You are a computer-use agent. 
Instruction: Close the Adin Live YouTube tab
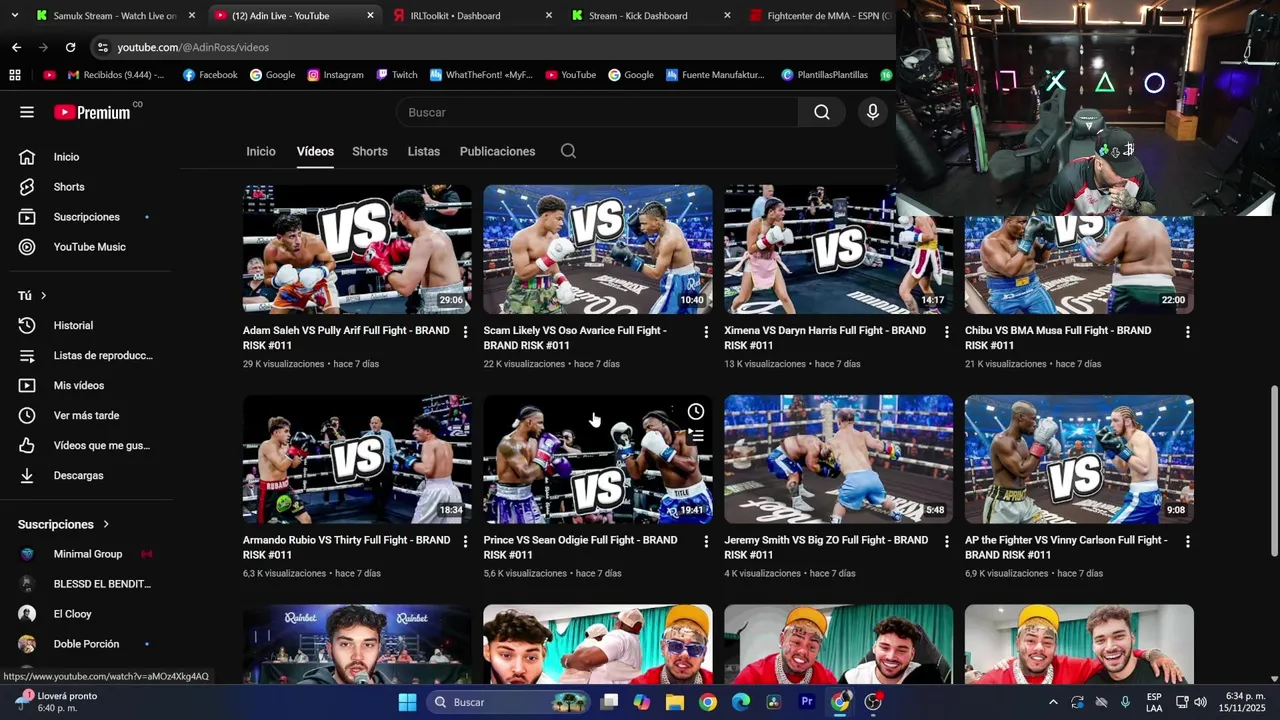(370, 16)
